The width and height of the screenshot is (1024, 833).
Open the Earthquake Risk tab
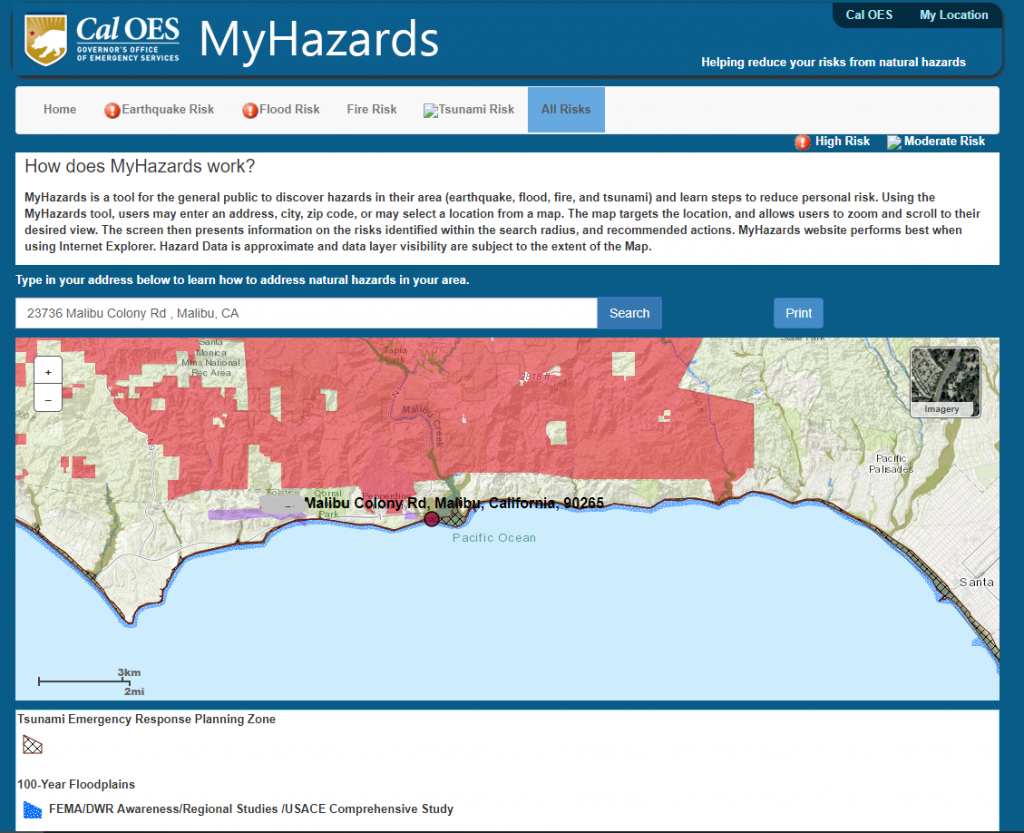[159, 110]
